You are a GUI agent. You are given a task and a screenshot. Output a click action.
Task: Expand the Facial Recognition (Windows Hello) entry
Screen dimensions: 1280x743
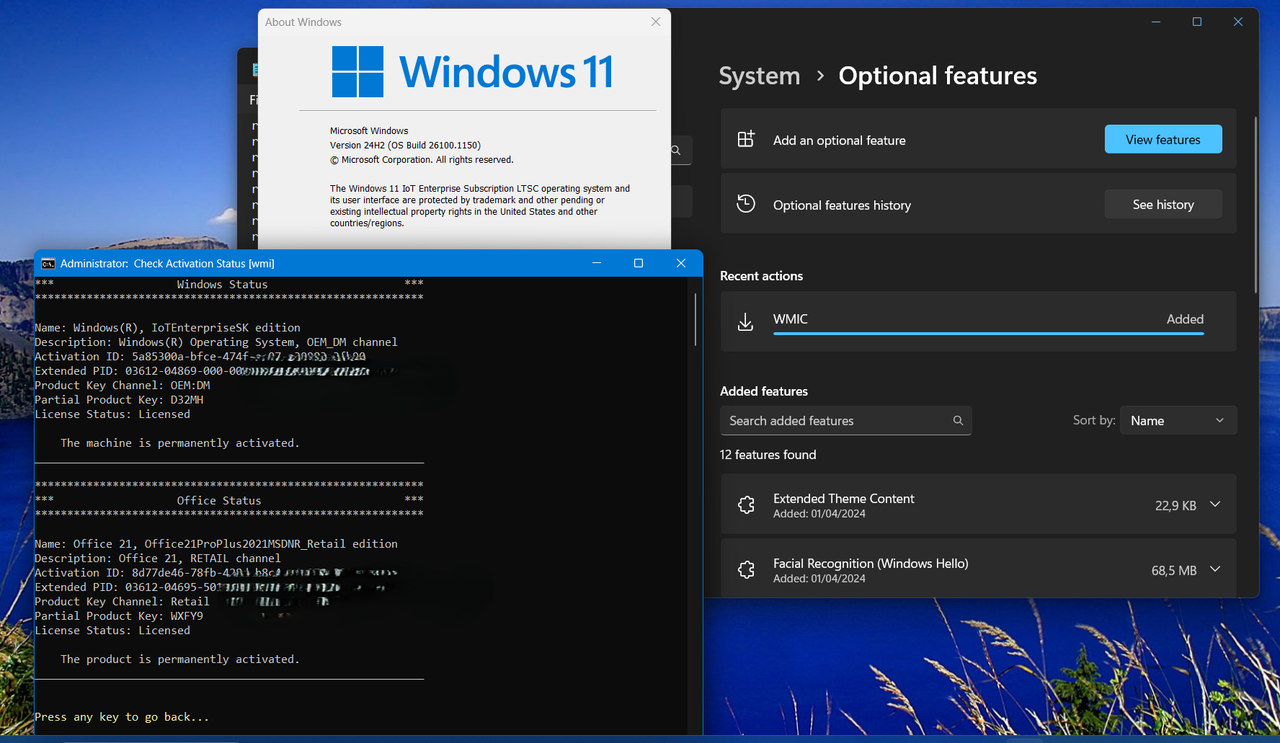click(x=1215, y=570)
